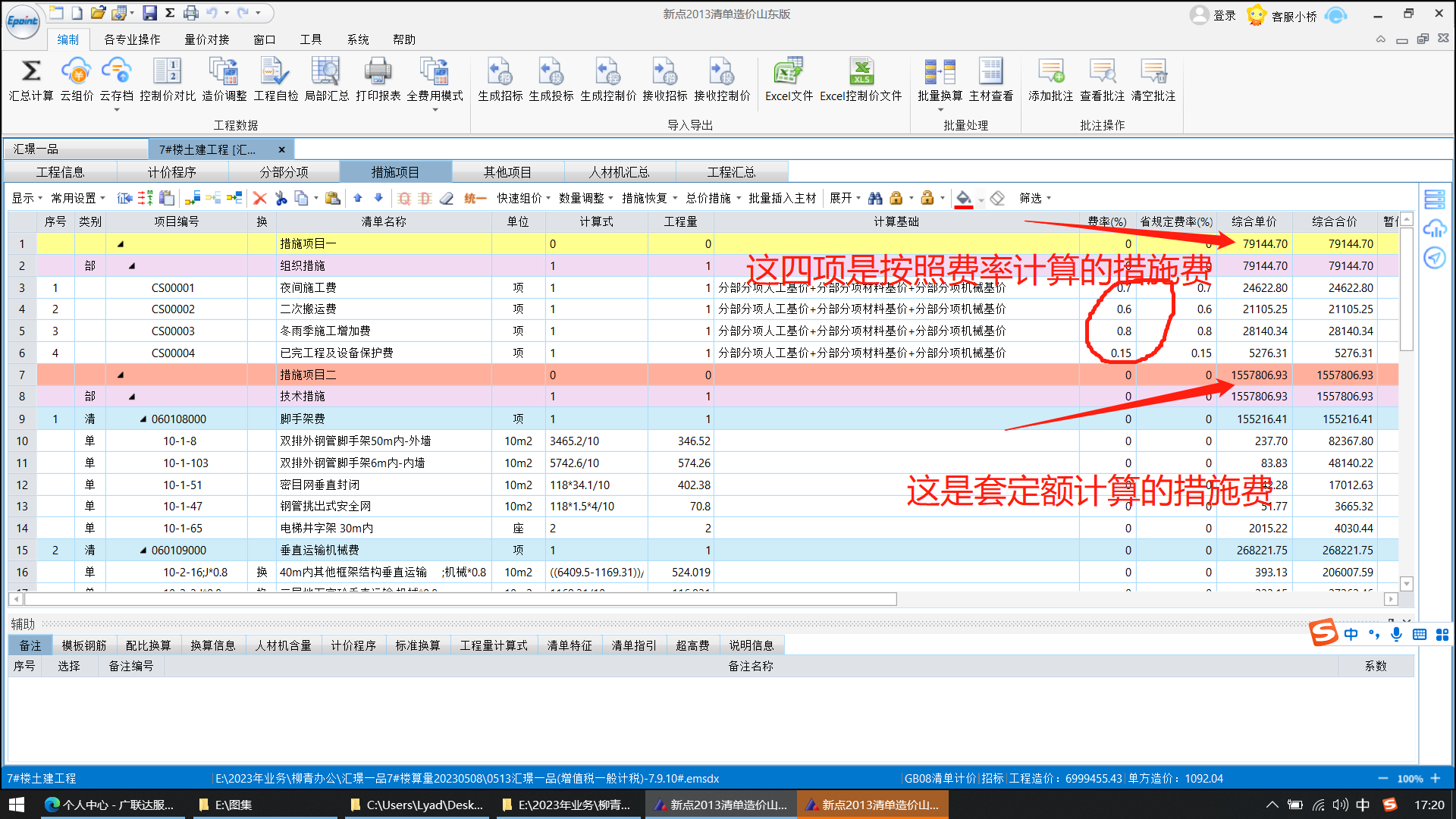Click the zoom in plus in status bar
Image resolution: width=1456 pixels, height=819 pixels.
1436,779
